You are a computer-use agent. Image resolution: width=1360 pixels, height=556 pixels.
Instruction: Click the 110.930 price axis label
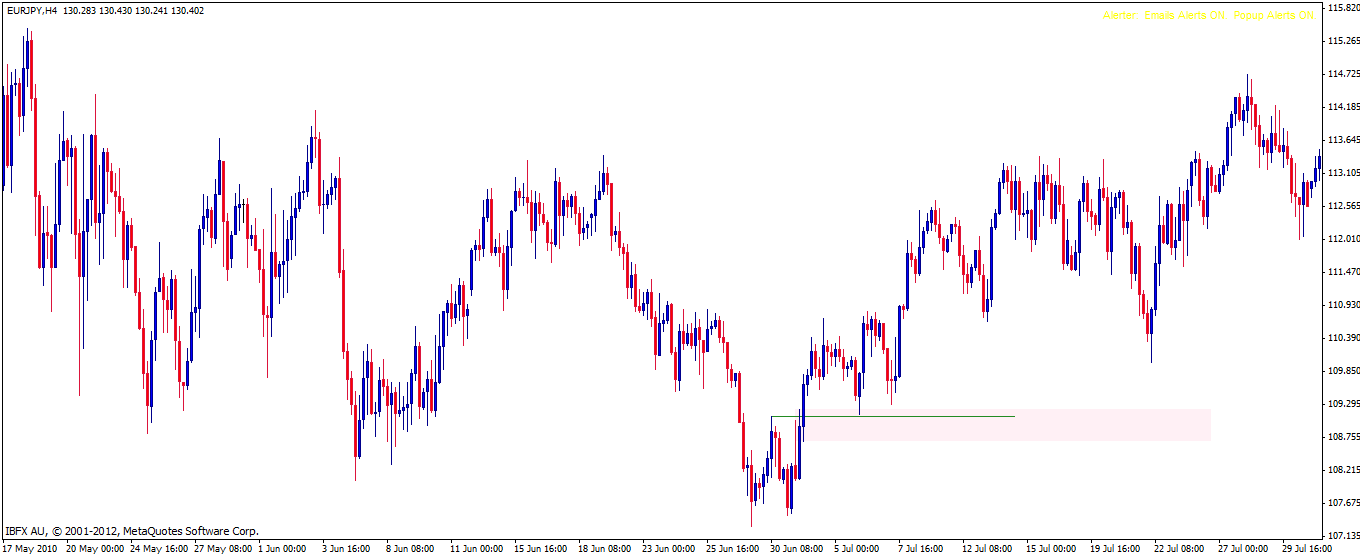pyautogui.click(x=1340, y=304)
